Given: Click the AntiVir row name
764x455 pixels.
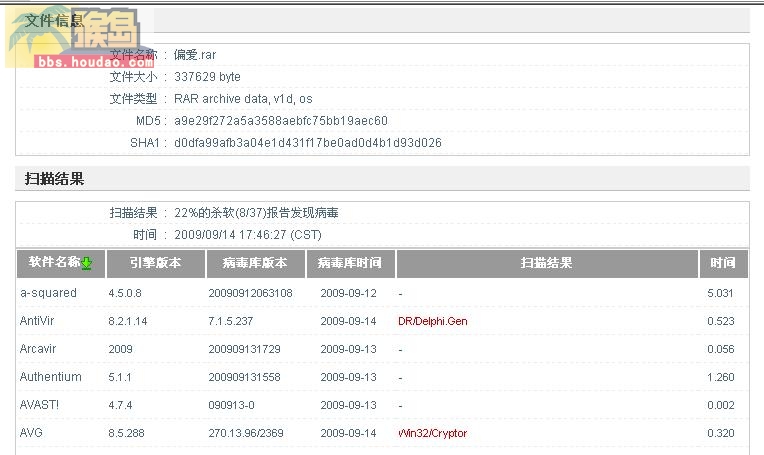Looking at the screenshot, I should coord(37,321).
